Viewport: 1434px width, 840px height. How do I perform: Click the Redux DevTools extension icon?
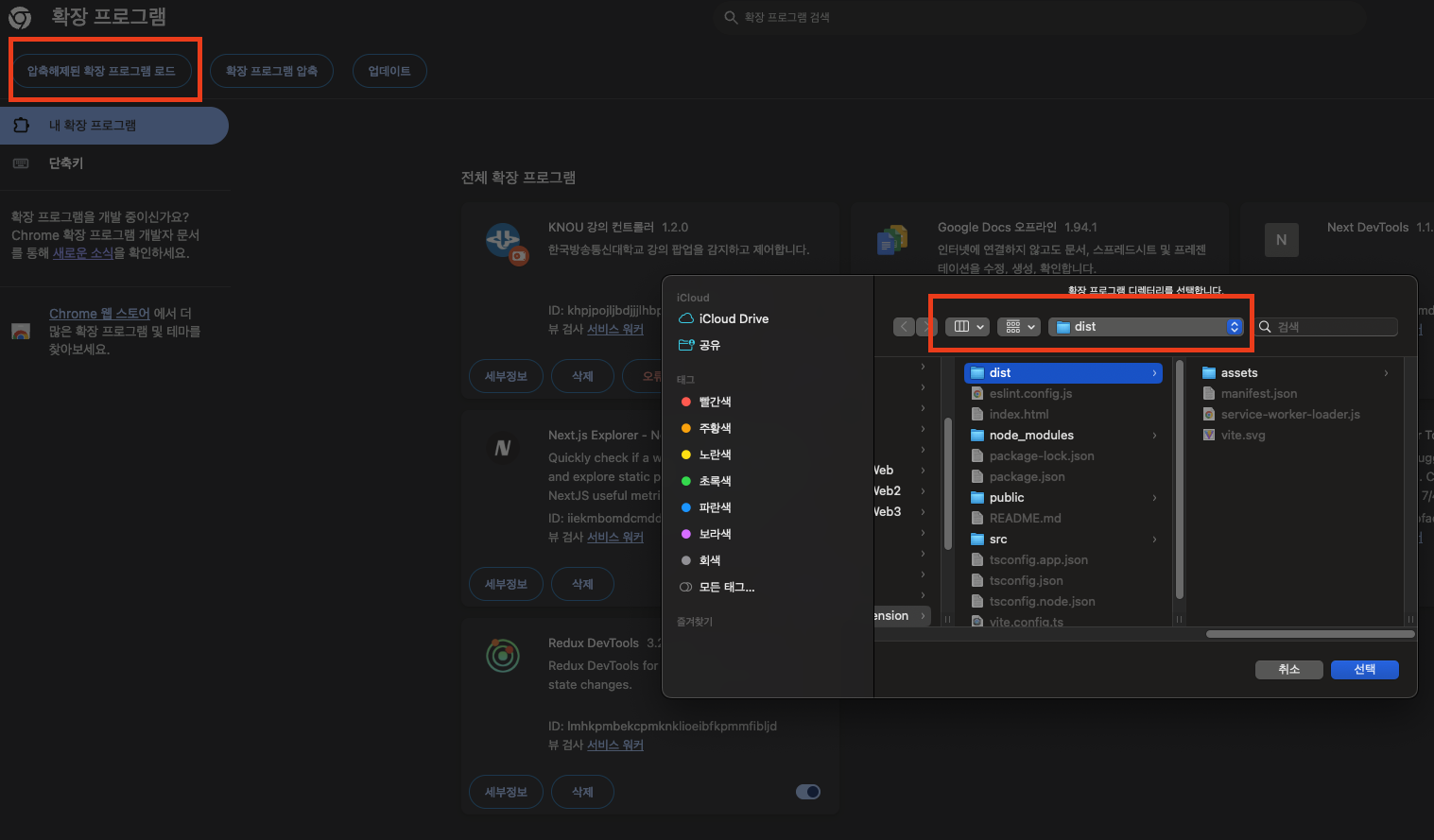[503, 655]
